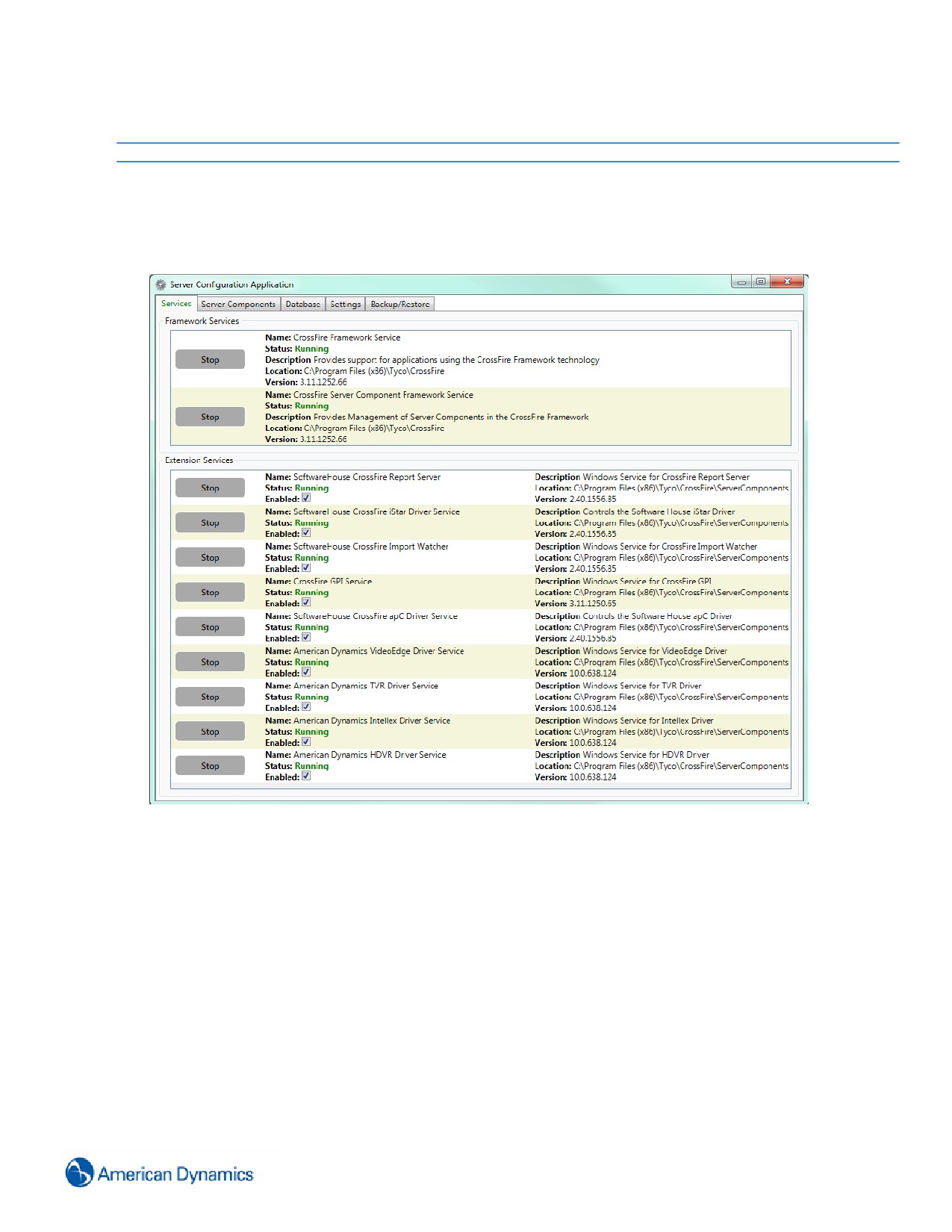
Task: Uncheck Enabled for Intellex Driver Service
Action: pos(306,742)
